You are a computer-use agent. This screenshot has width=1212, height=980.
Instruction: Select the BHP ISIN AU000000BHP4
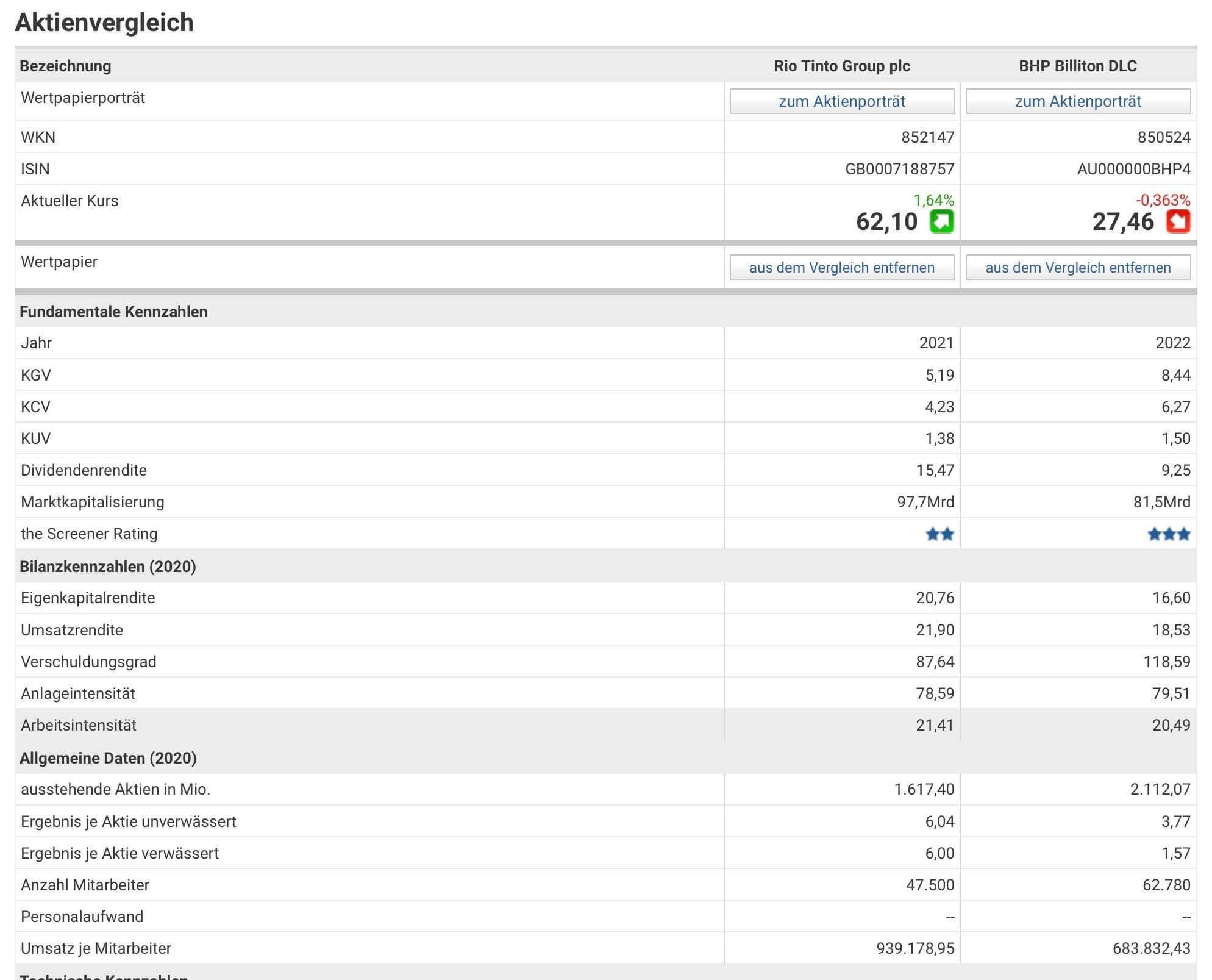[1133, 169]
